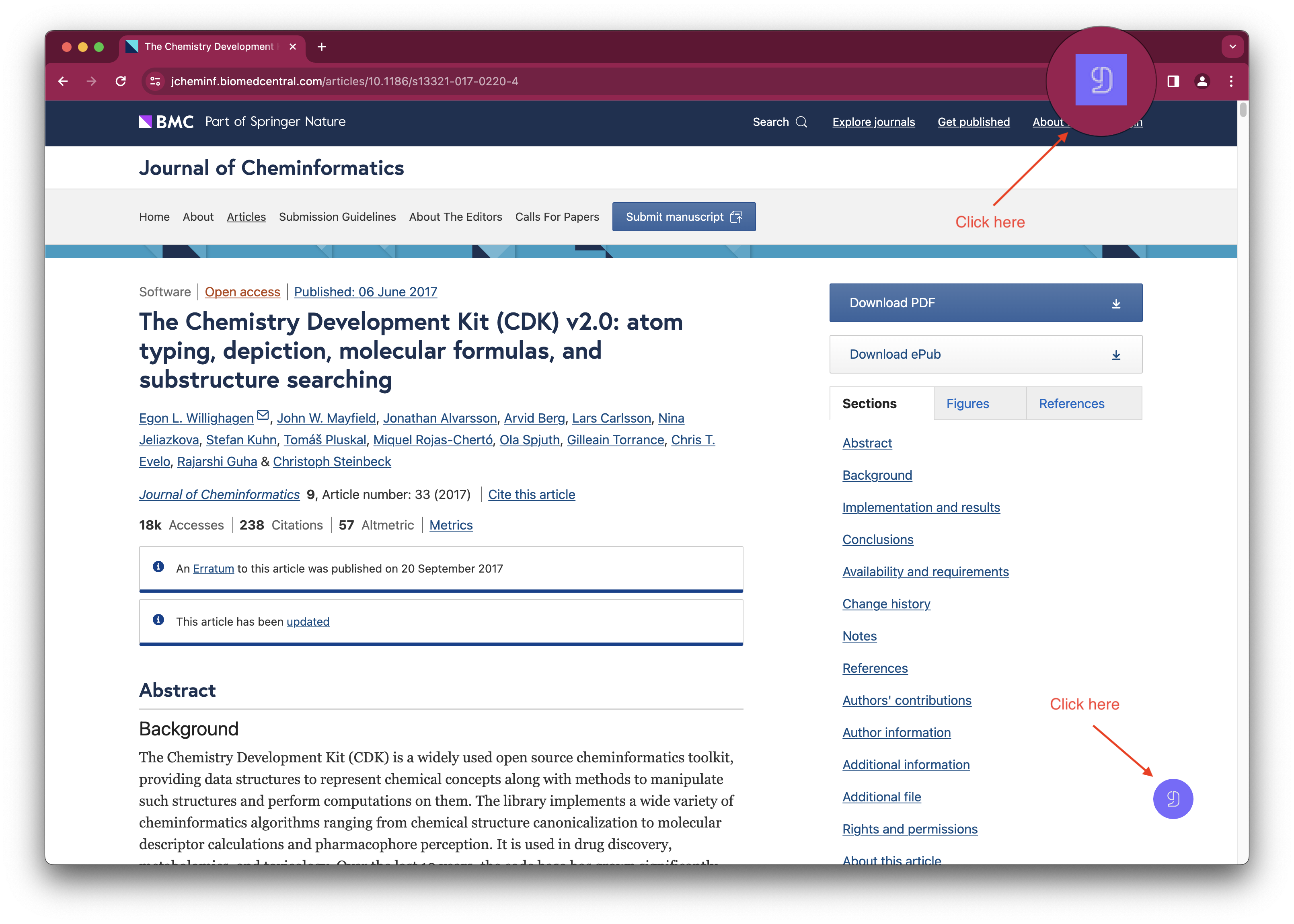Open the Cite this article link

pos(531,495)
